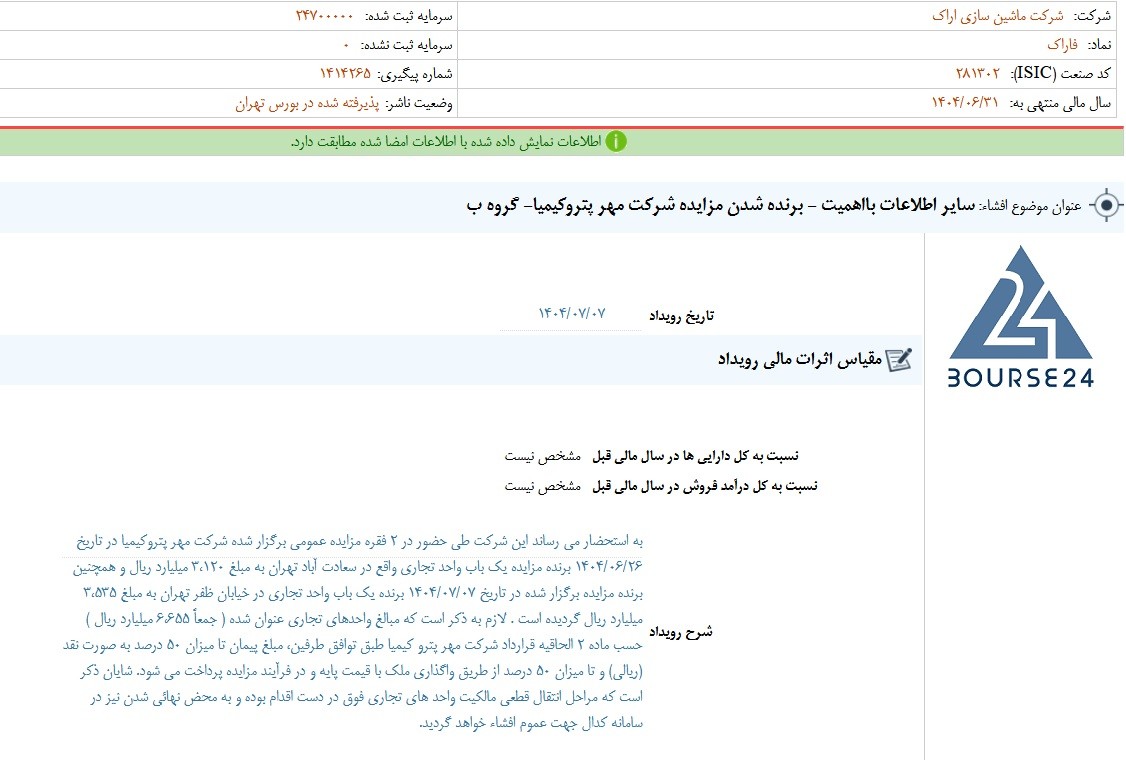The image size is (1126, 760).
Task: Click the ISIC industry code '۲۸۱۳۰۲'
Action: click(x=977, y=73)
